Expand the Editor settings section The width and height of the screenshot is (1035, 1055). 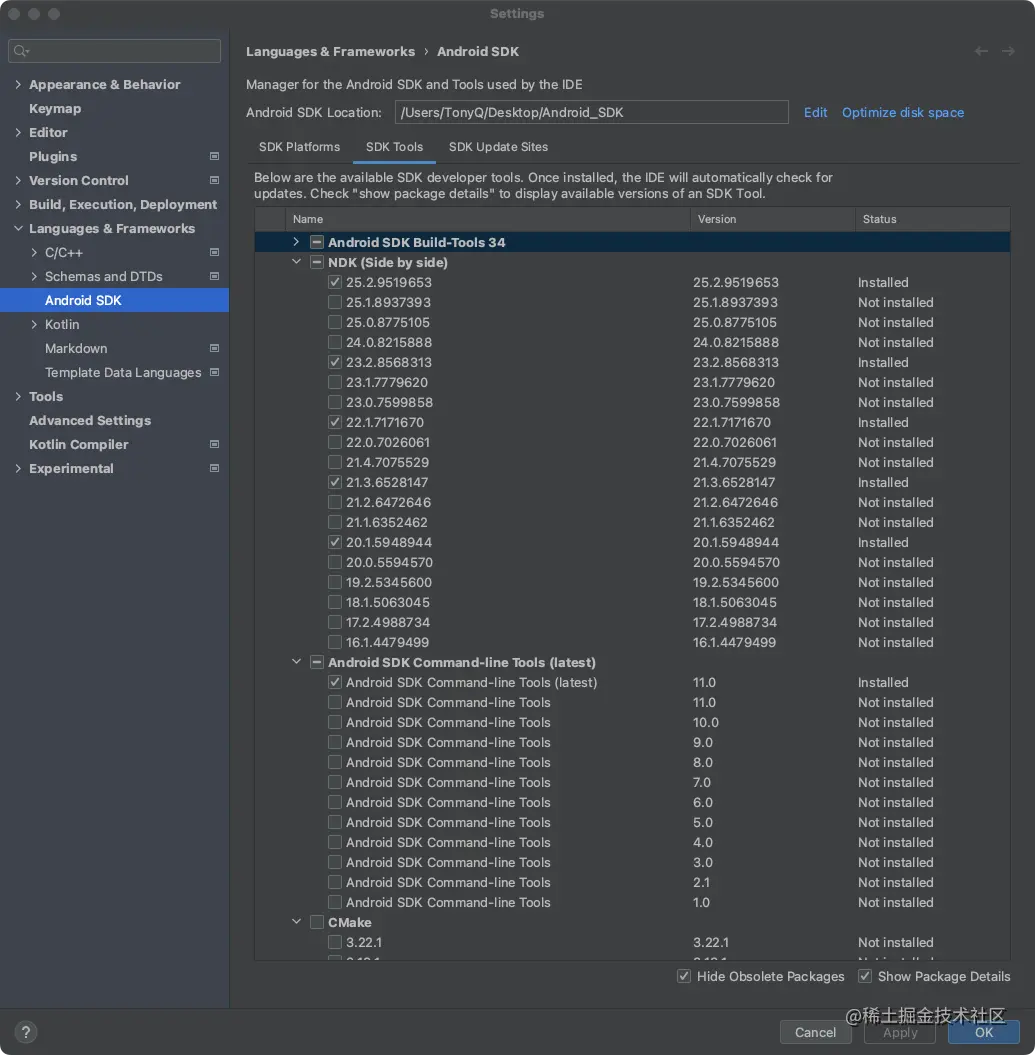pyautogui.click(x=18, y=133)
